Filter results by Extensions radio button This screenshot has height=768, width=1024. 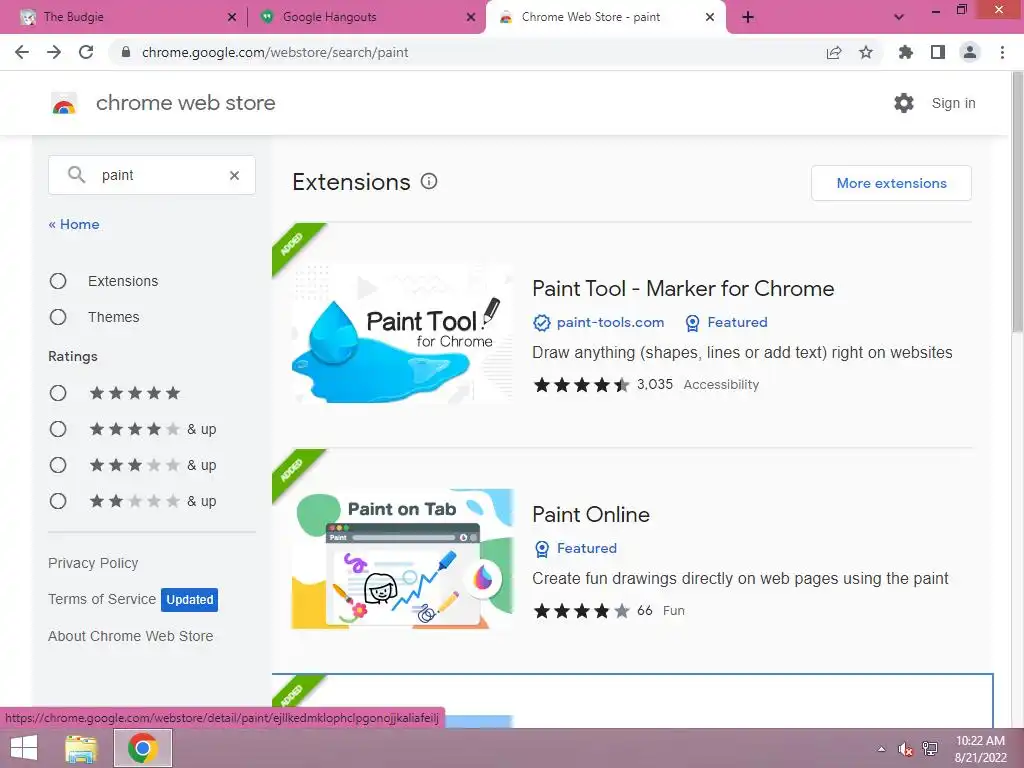[58, 281]
